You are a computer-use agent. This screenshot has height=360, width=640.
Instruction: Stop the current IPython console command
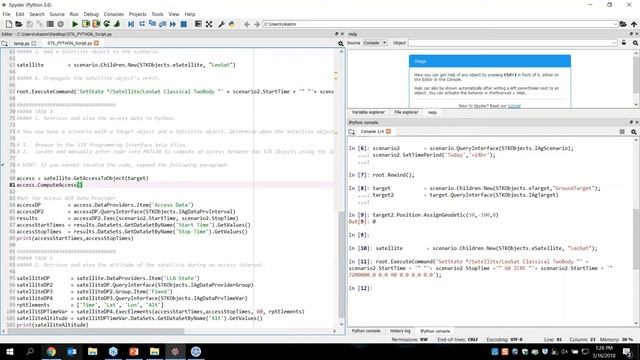(622, 132)
